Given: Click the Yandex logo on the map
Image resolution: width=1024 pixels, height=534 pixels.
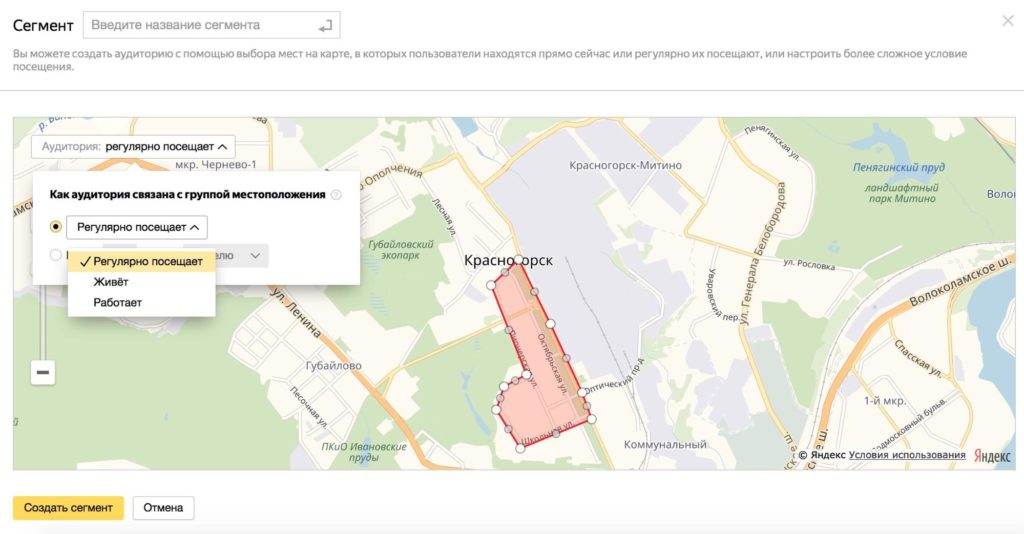Looking at the screenshot, I should click(991, 456).
